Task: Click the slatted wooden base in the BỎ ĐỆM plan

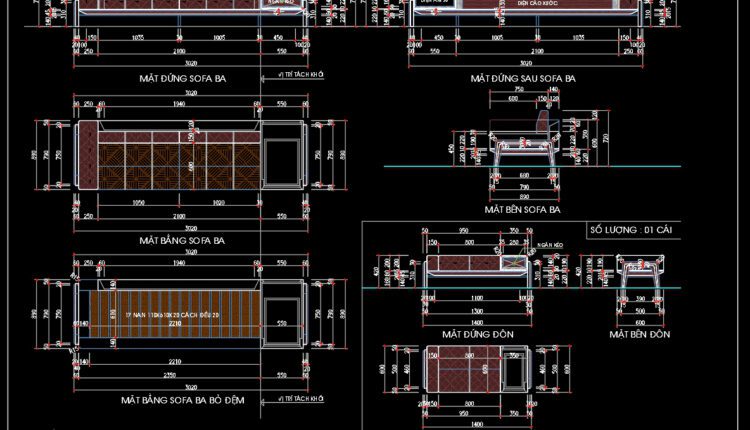Action: (175, 314)
